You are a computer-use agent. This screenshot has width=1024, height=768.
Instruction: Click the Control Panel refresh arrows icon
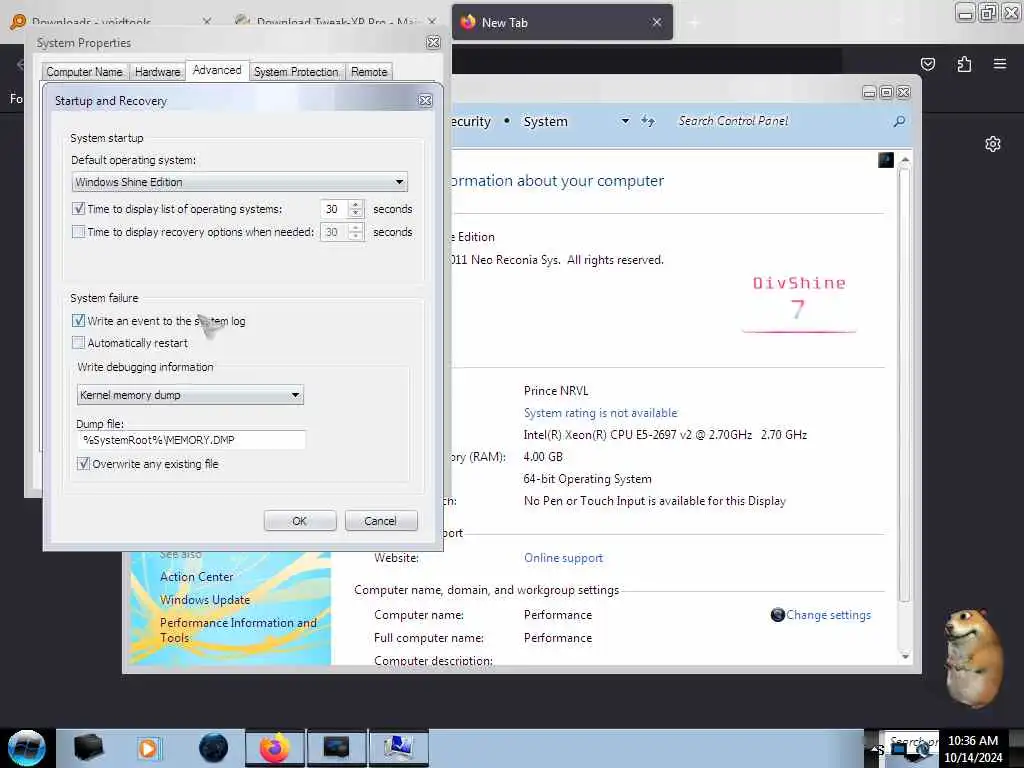point(648,121)
